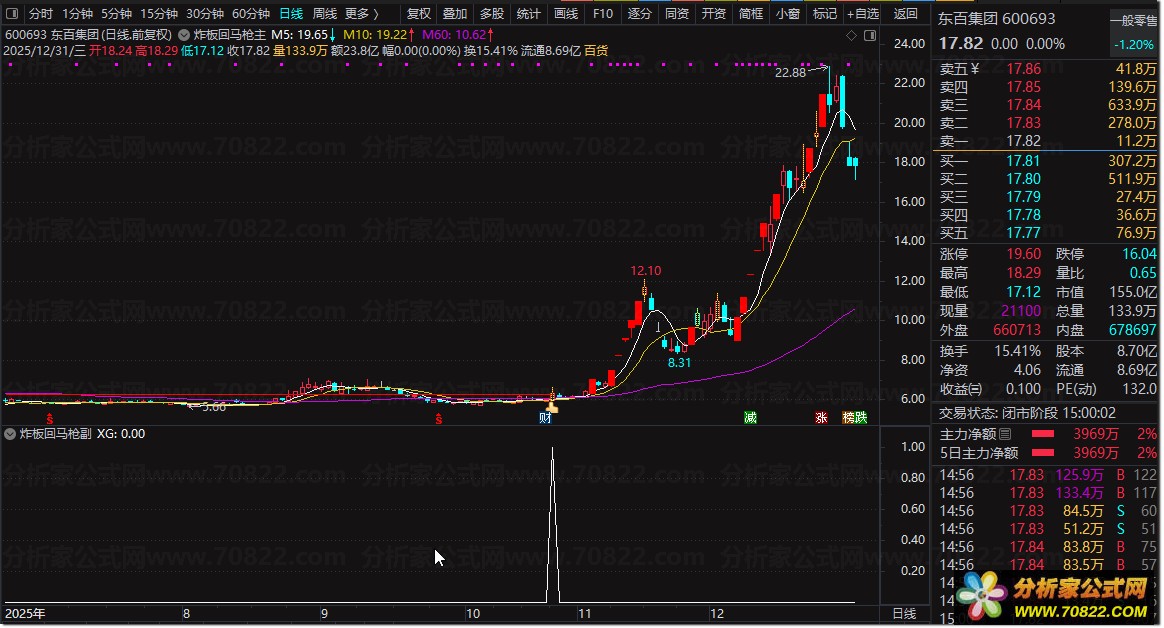1164x628 pixels.
Task: Open 复权 adjustment menu
Action: click(x=419, y=13)
